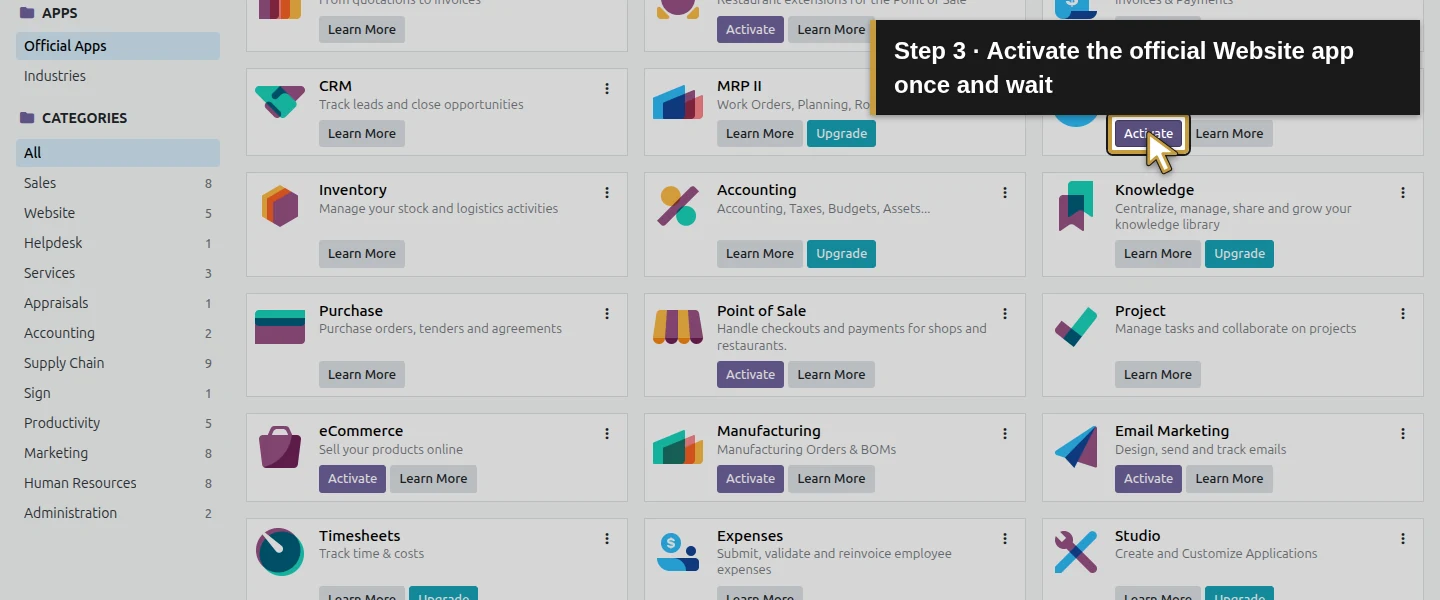
Task: Click the Inventory app icon
Action: 280,206
